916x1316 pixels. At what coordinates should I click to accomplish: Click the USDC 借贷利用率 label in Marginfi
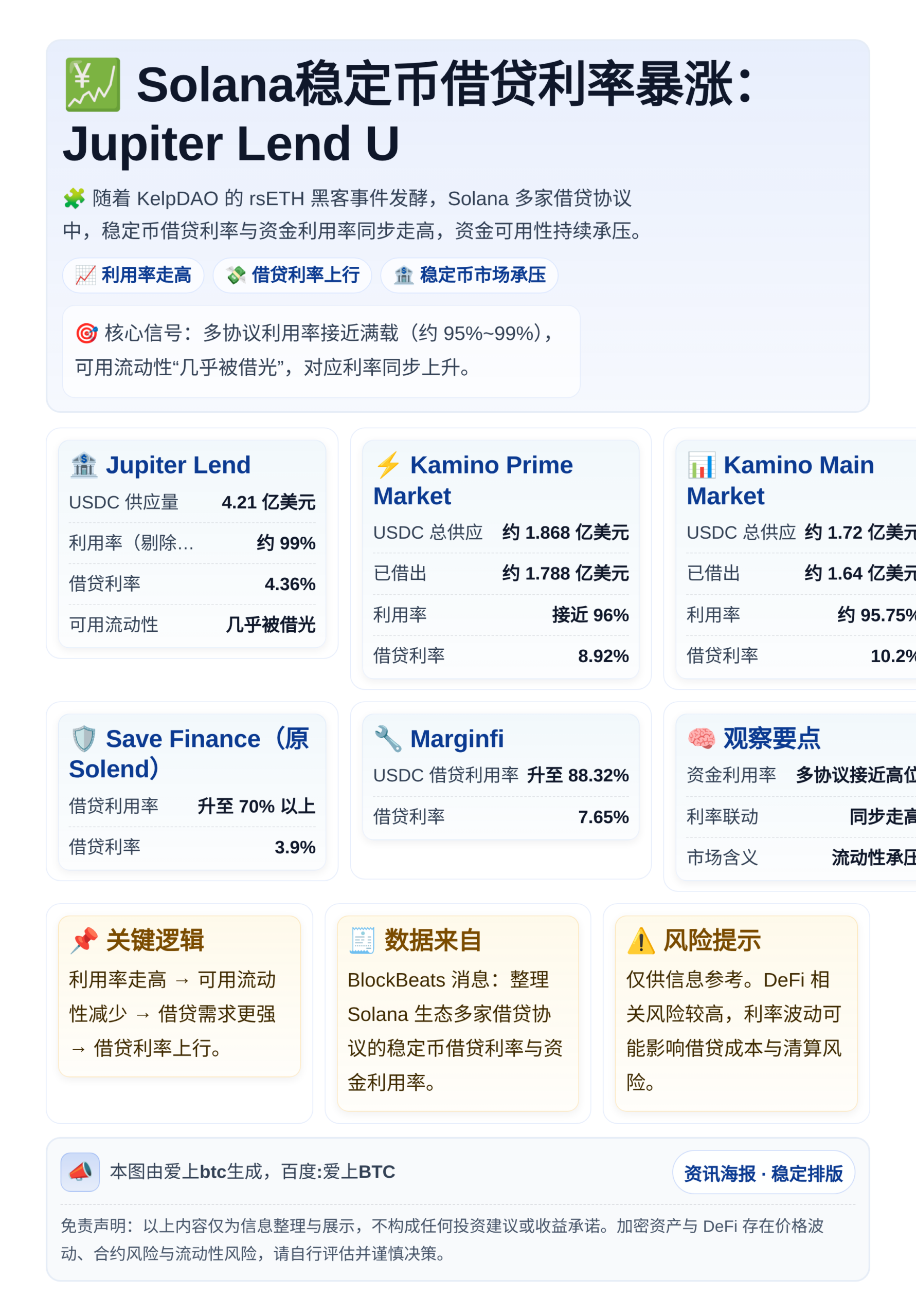pos(446,776)
